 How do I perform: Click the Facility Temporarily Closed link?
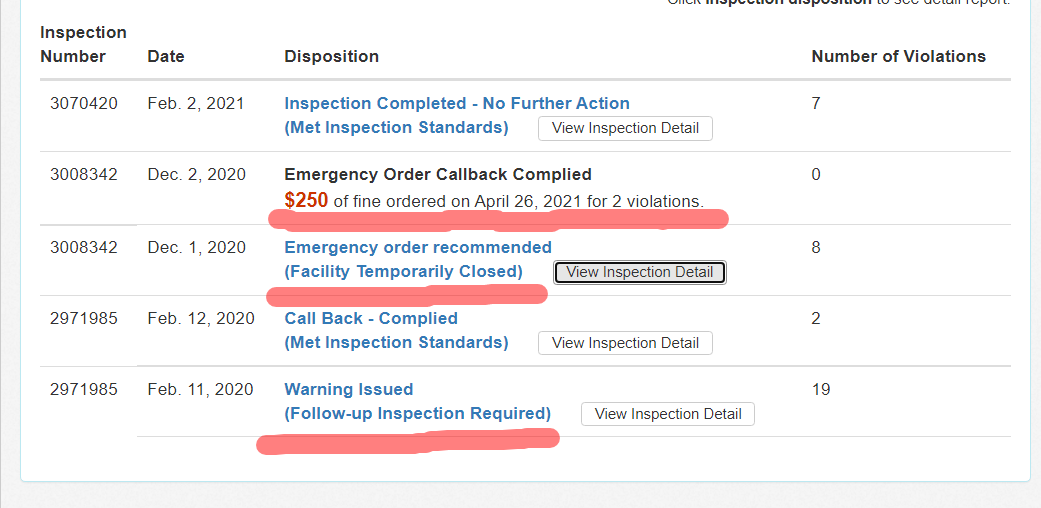pyautogui.click(x=403, y=271)
